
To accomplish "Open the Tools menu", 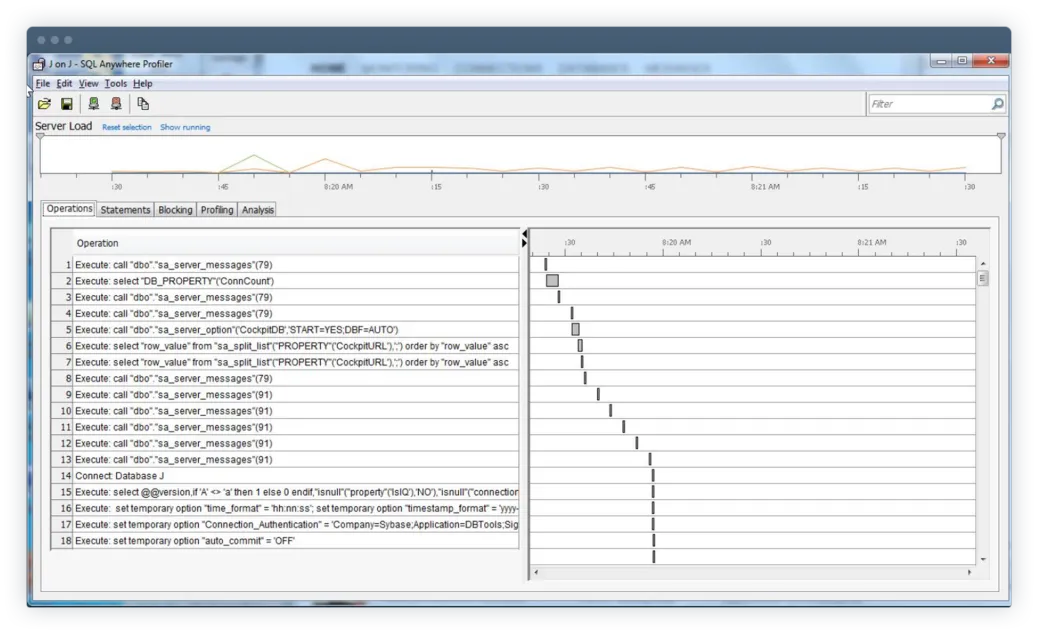I will (x=115, y=84).
